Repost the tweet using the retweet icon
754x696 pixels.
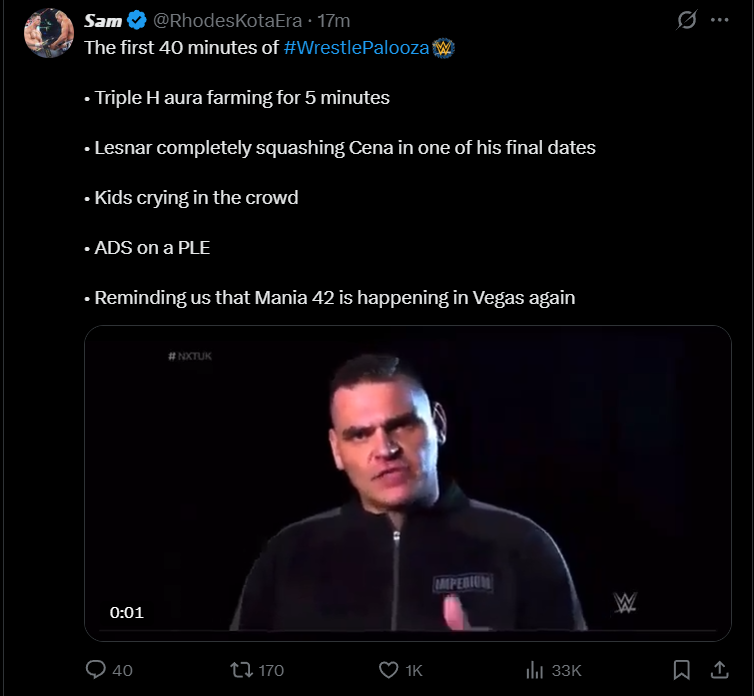tap(241, 669)
